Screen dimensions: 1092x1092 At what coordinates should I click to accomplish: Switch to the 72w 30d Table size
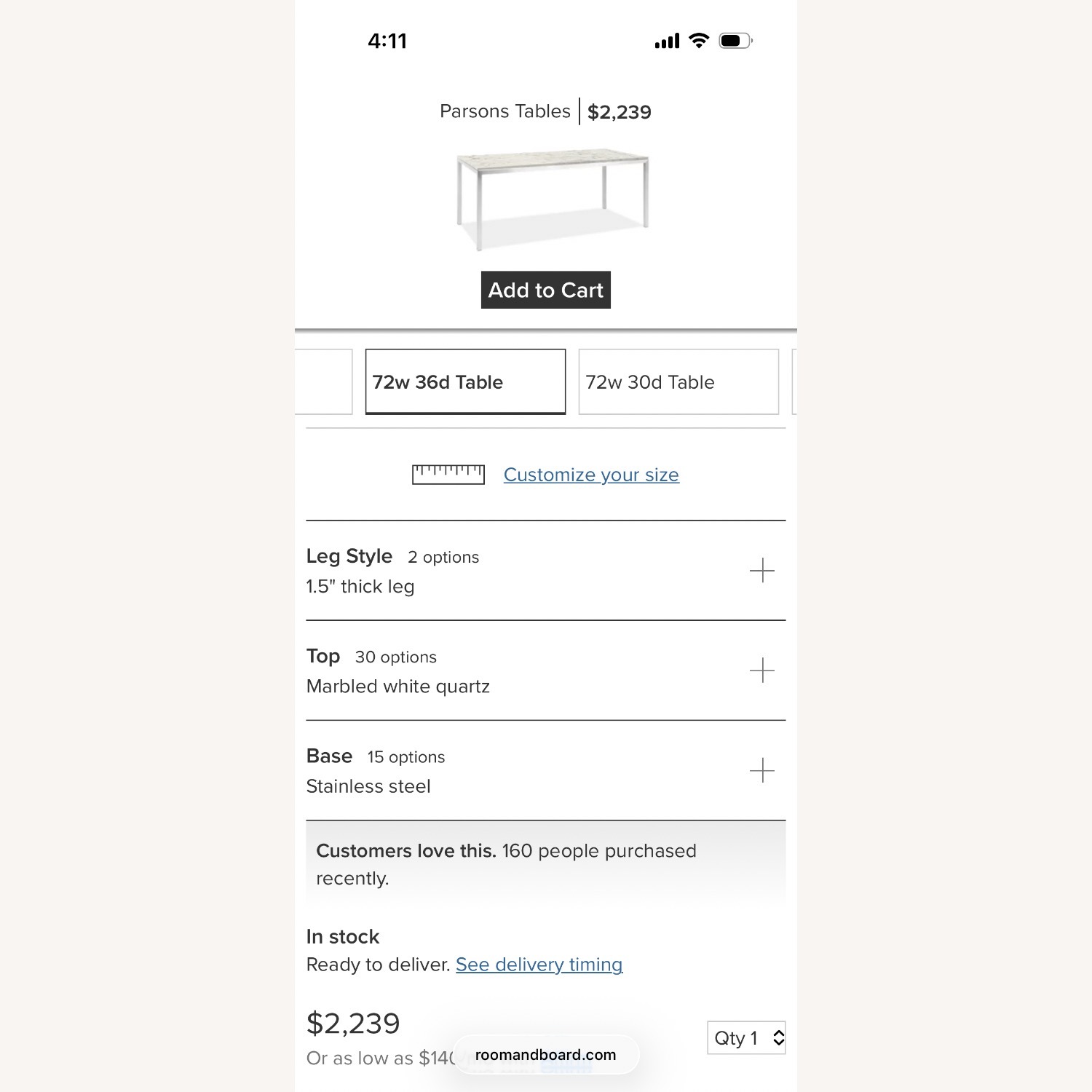click(x=678, y=382)
